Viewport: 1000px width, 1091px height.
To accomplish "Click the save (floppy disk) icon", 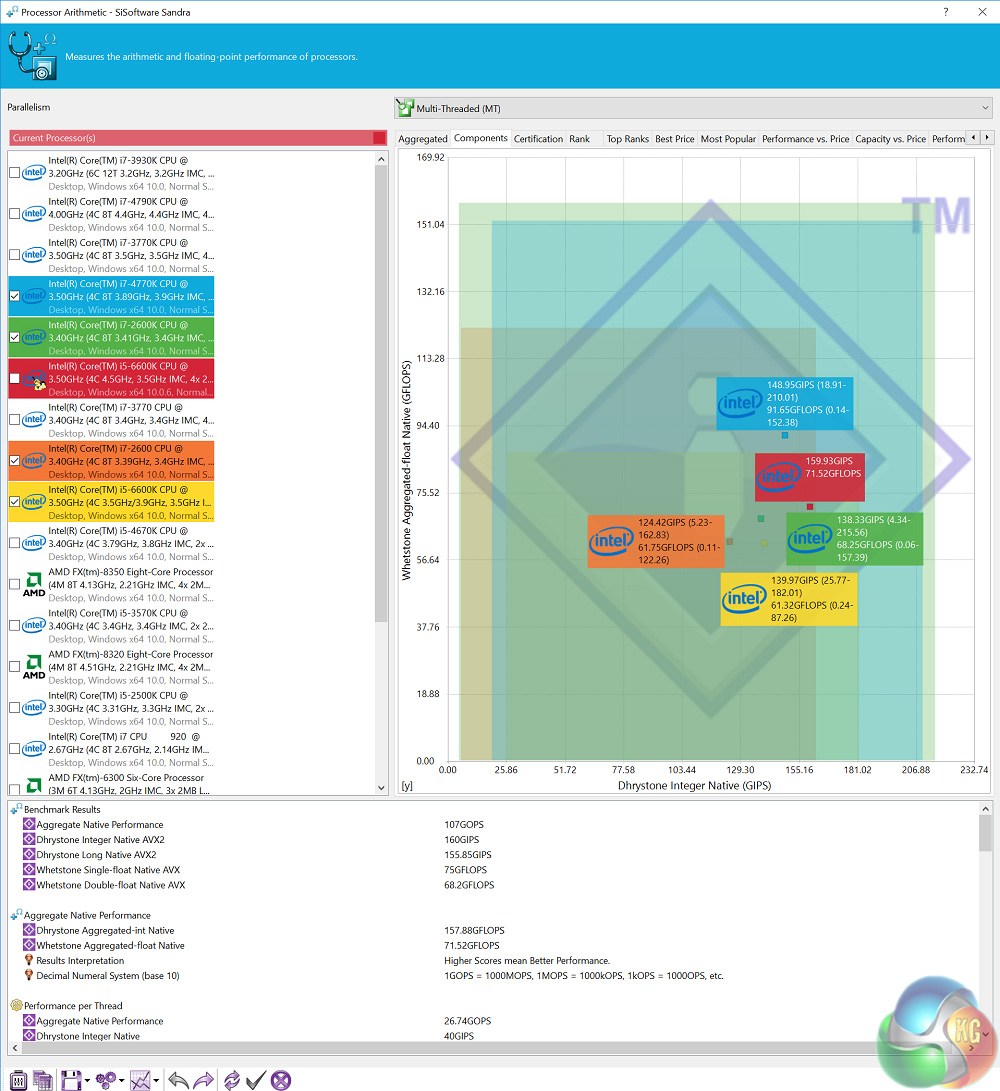I will (70, 1079).
